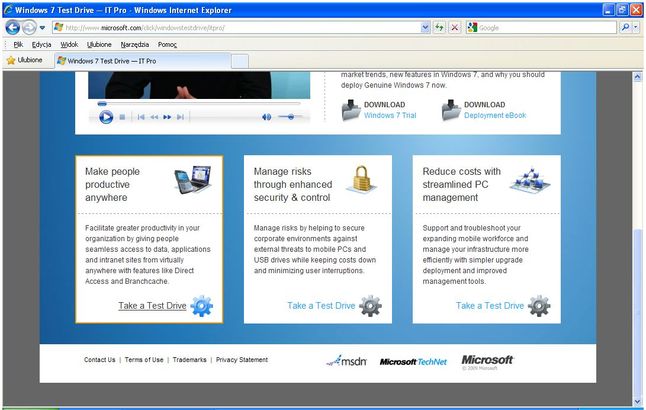Open a new blank tab
Screen dimensions: 646x410
[x=240, y=61]
